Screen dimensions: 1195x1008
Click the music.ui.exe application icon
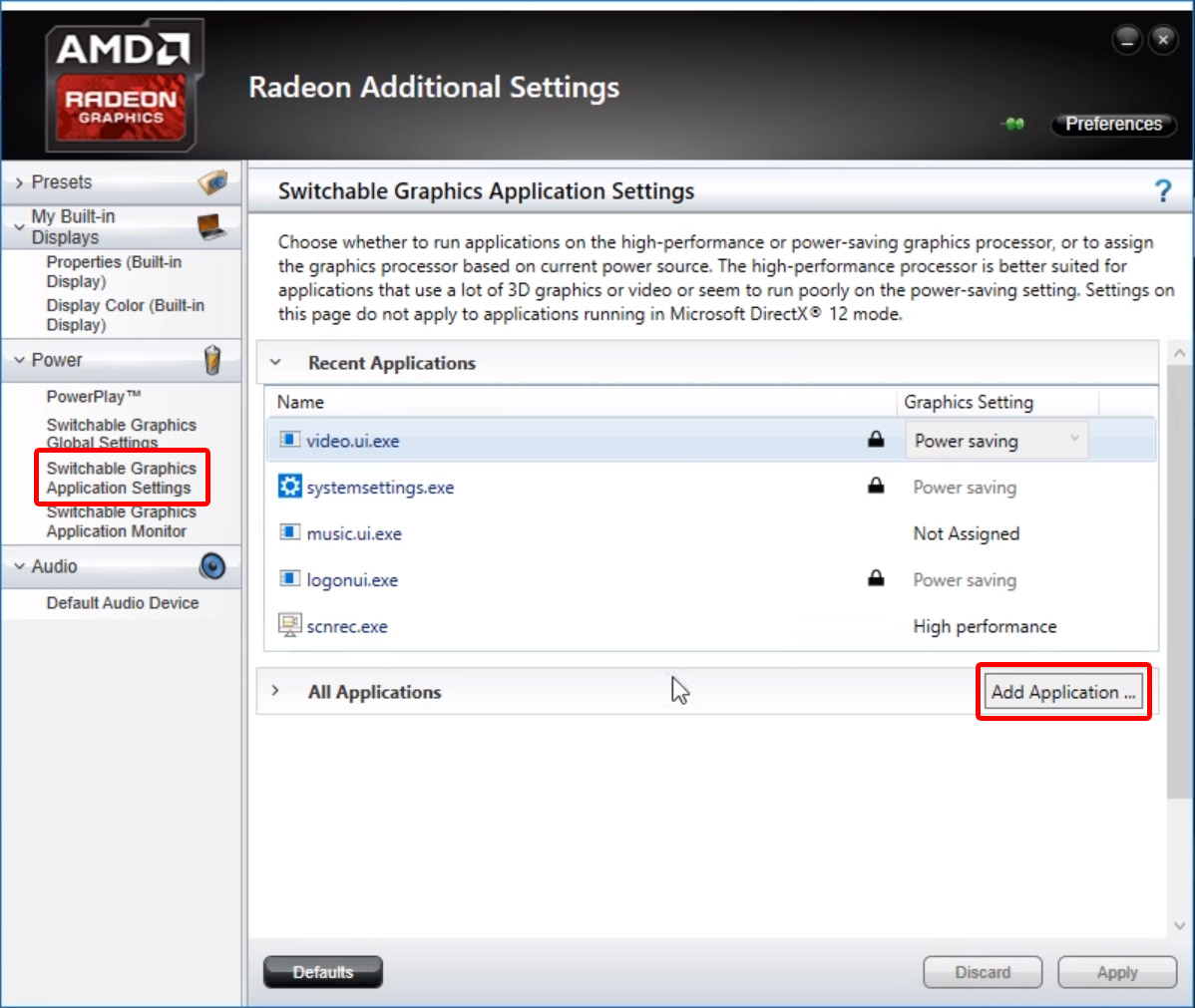coord(289,532)
